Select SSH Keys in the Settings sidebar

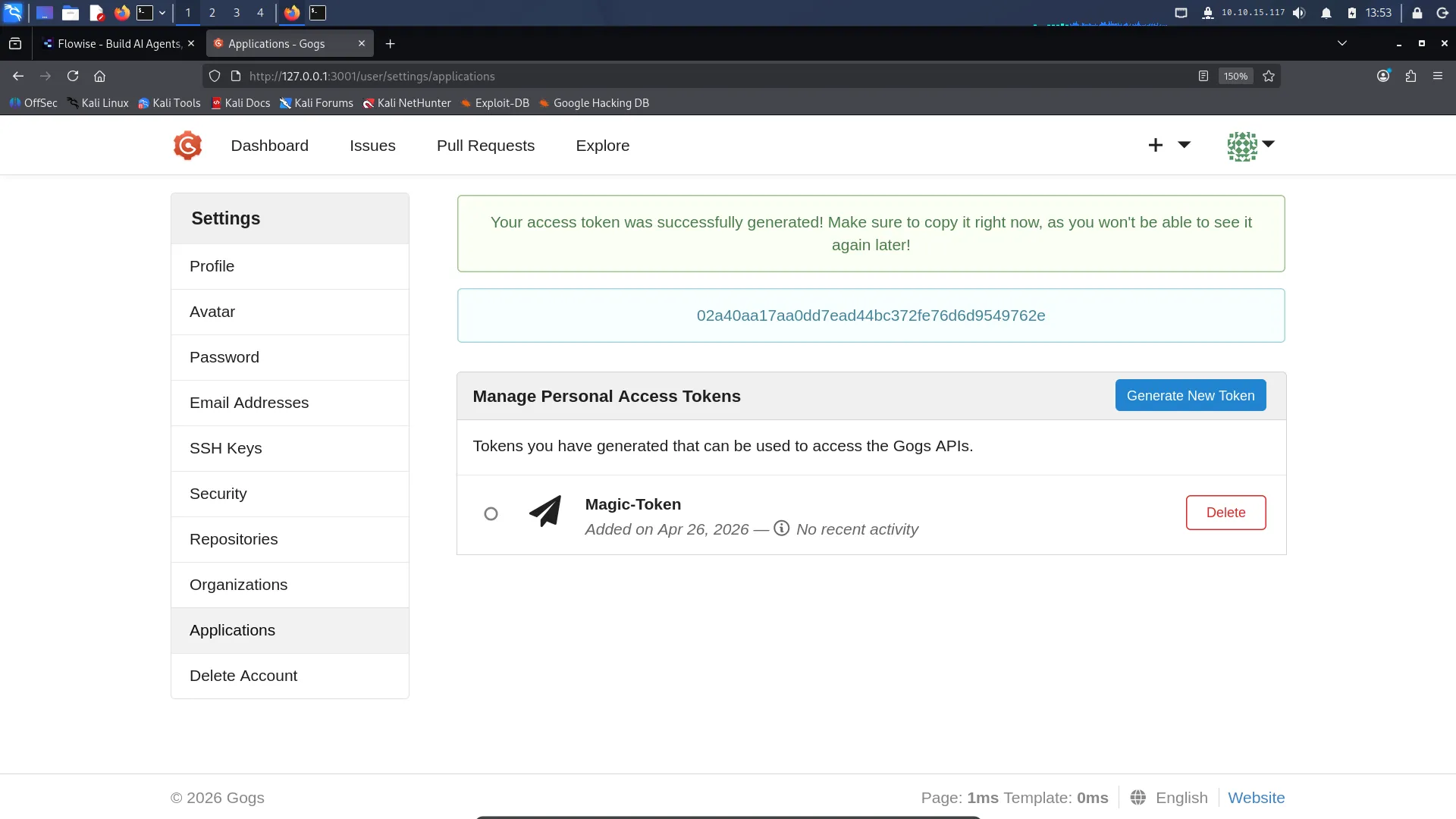coord(290,448)
